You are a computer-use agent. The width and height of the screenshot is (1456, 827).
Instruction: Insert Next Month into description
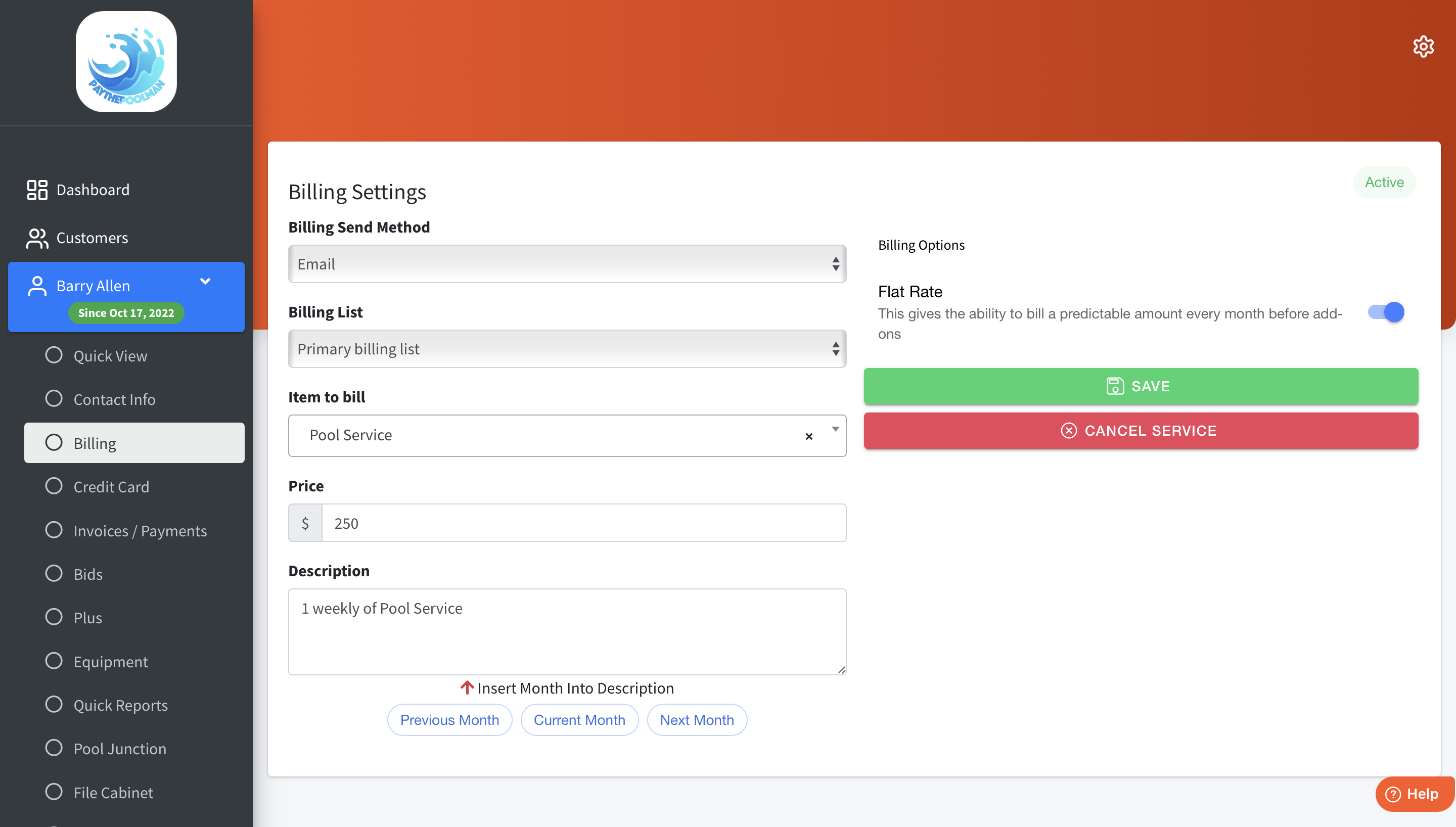point(696,720)
